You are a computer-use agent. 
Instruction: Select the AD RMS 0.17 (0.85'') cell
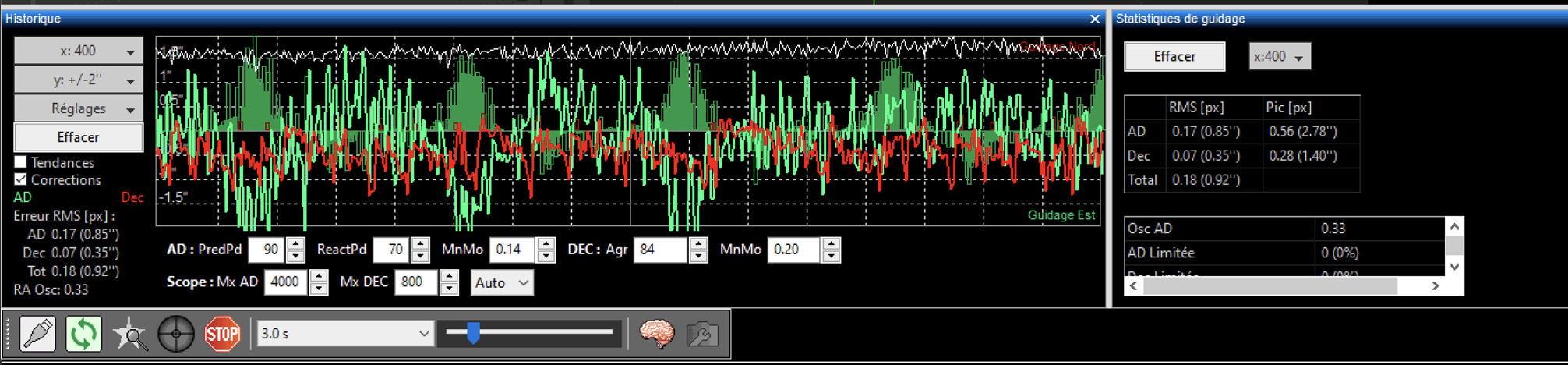1213,132
